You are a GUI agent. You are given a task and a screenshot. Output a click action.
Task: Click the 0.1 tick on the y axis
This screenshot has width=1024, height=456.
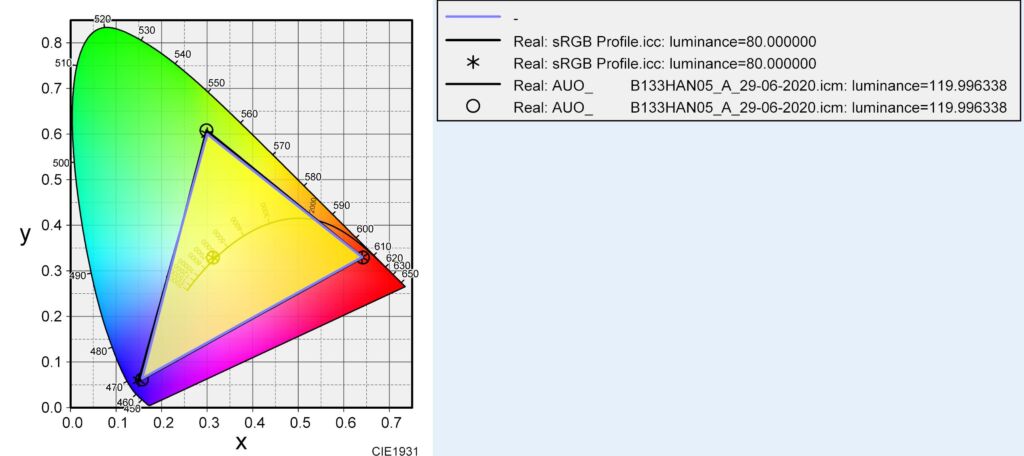(54, 362)
